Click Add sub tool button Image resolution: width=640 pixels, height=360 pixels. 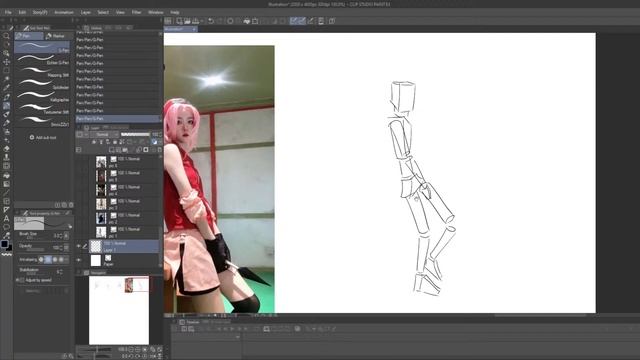[43, 138]
